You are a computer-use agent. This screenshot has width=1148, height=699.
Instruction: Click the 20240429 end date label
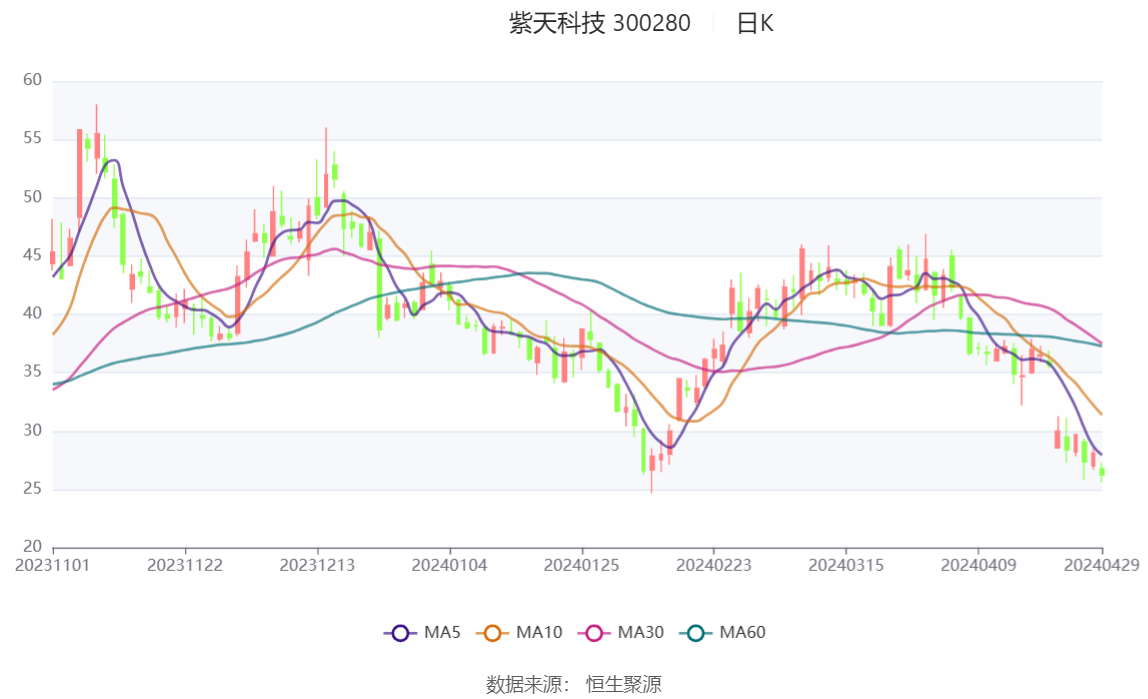click(x=1102, y=566)
